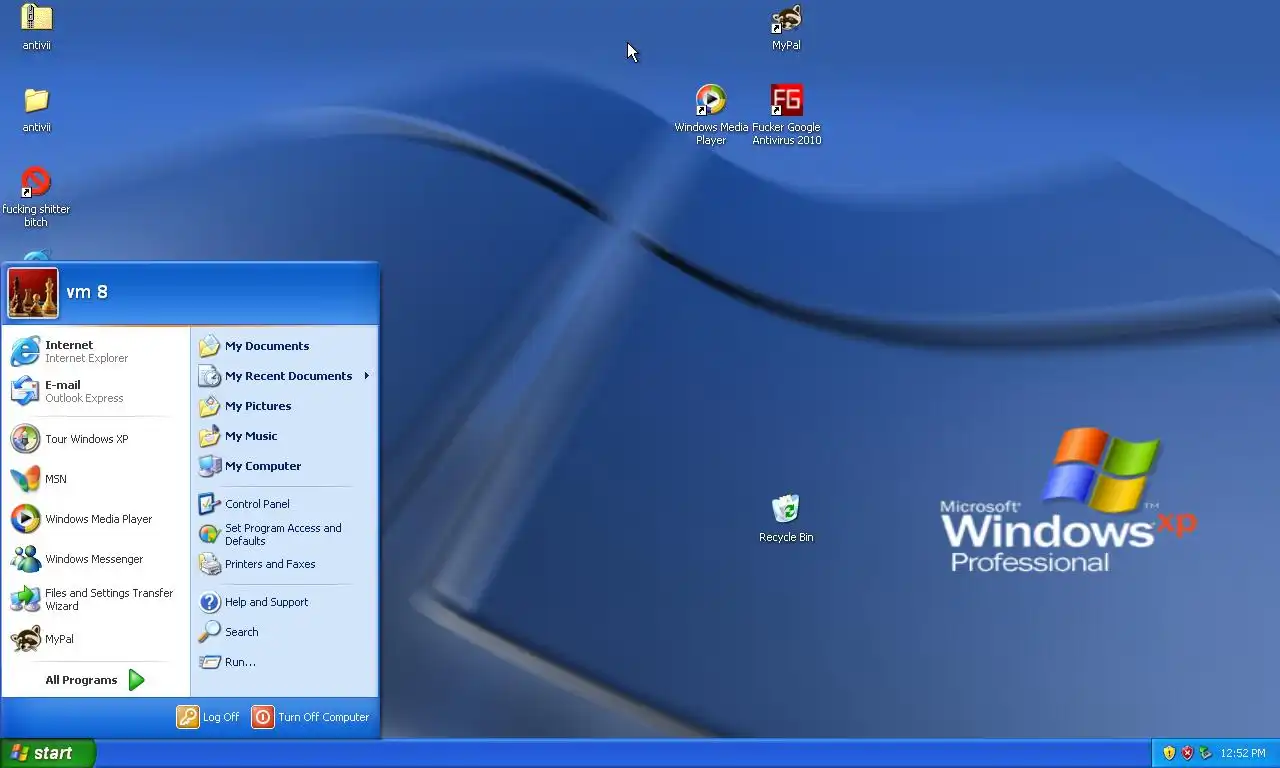Click the green arrow tray icon beside the clock

tap(1205, 753)
